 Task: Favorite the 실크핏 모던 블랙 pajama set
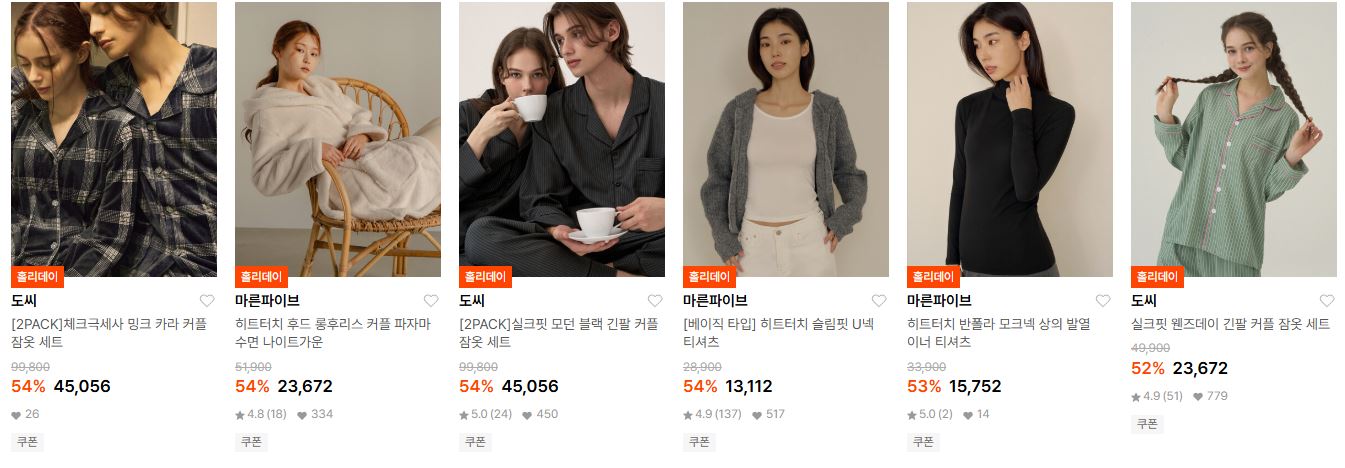(655, 300)
